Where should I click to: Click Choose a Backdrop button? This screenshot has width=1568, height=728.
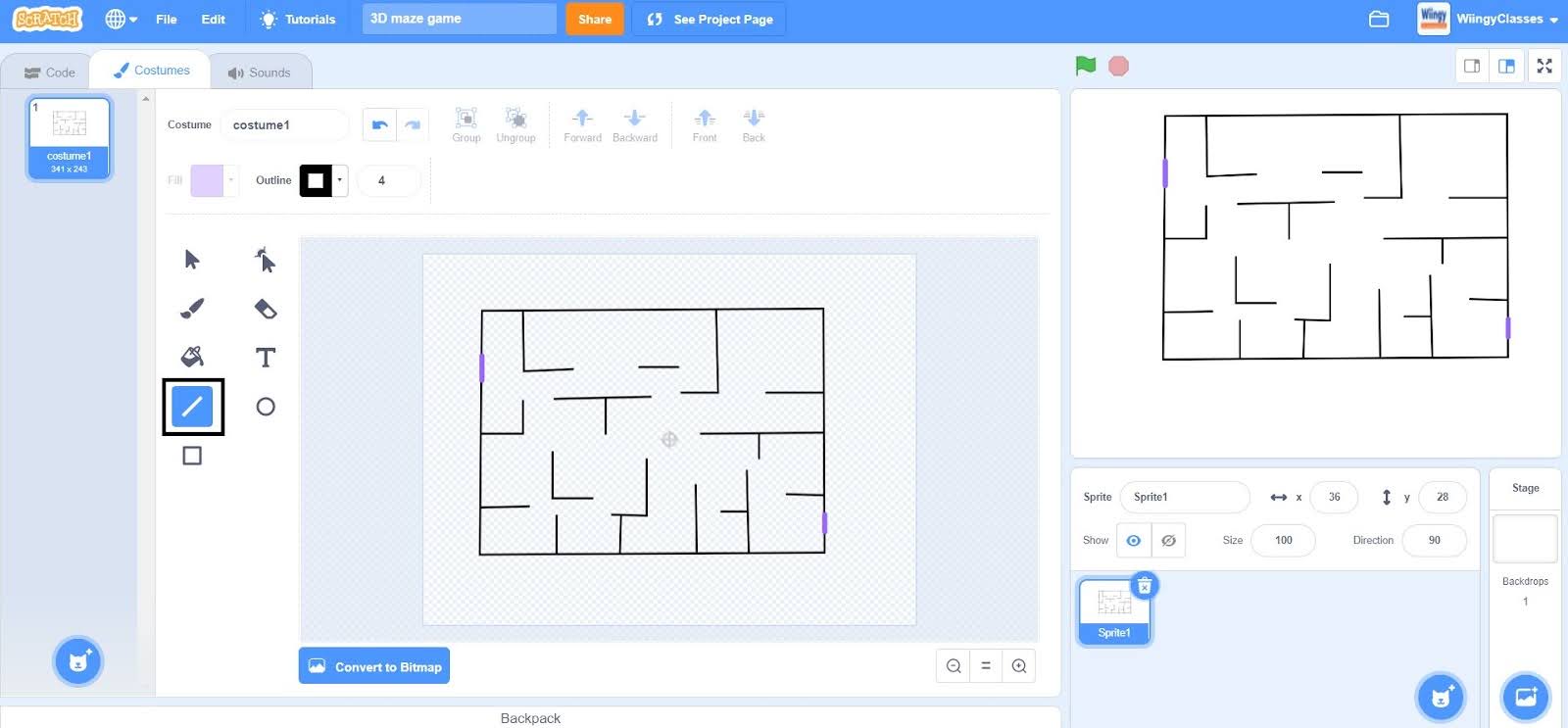click(x=1526, y=697)
